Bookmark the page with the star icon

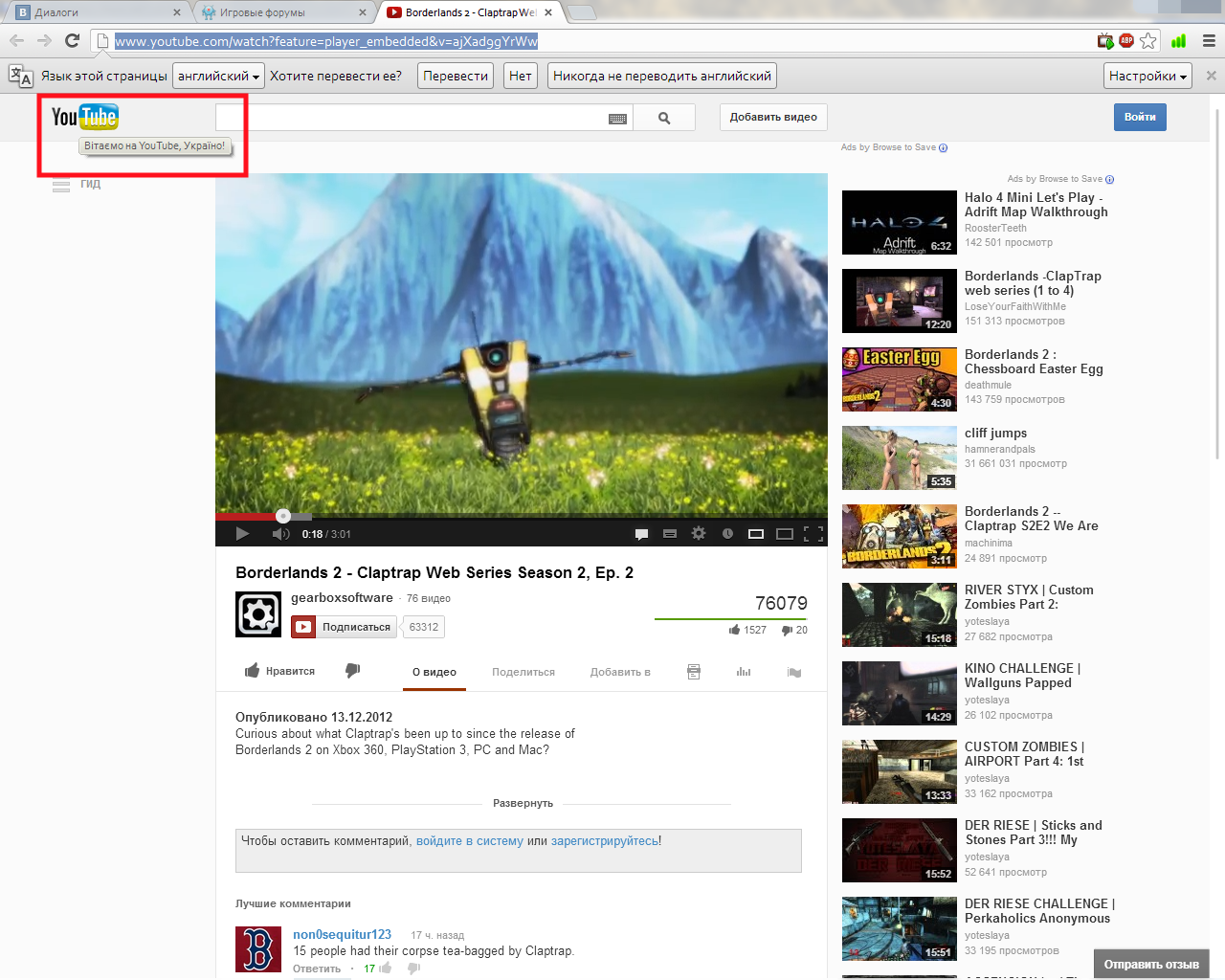coord(1148,41)
